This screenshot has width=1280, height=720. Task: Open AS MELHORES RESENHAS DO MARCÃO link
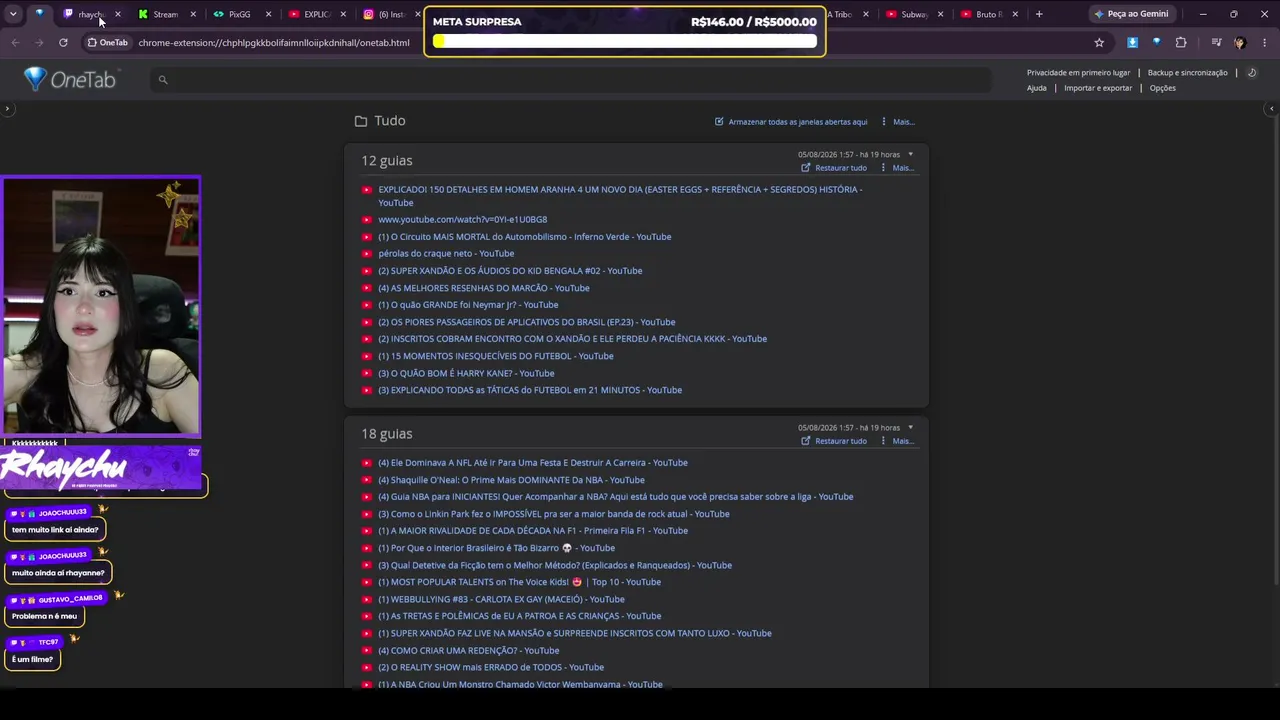(484, 288)
